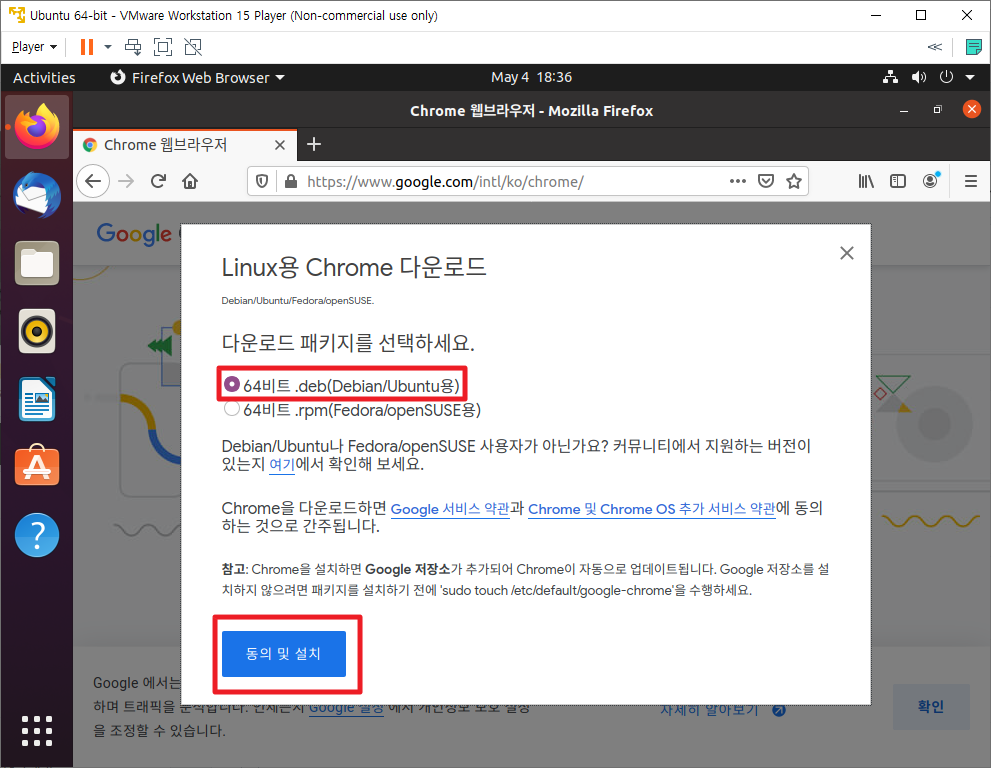
Task: Restore the Firefox window size
Action: pyautogui.click(x=937, y=110)
